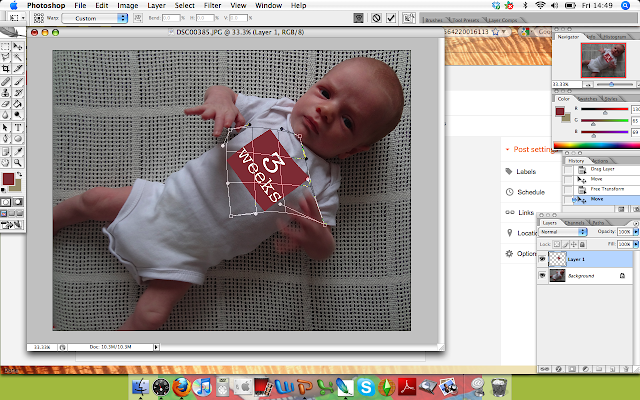640x400 pixels.
Task: Select the Crop tool
Action: 6,69
